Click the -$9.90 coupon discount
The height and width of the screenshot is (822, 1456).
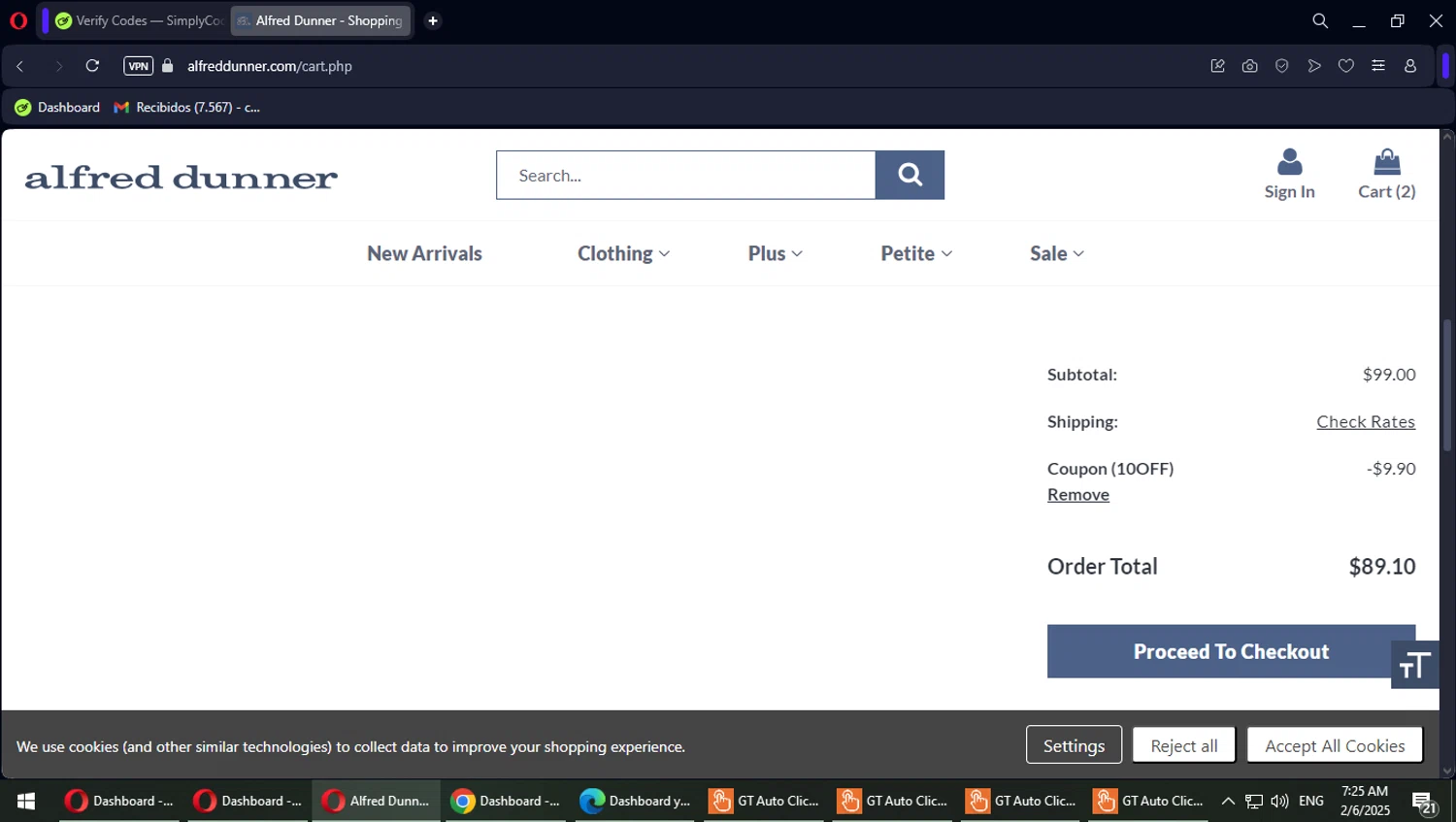(1391, 469)
